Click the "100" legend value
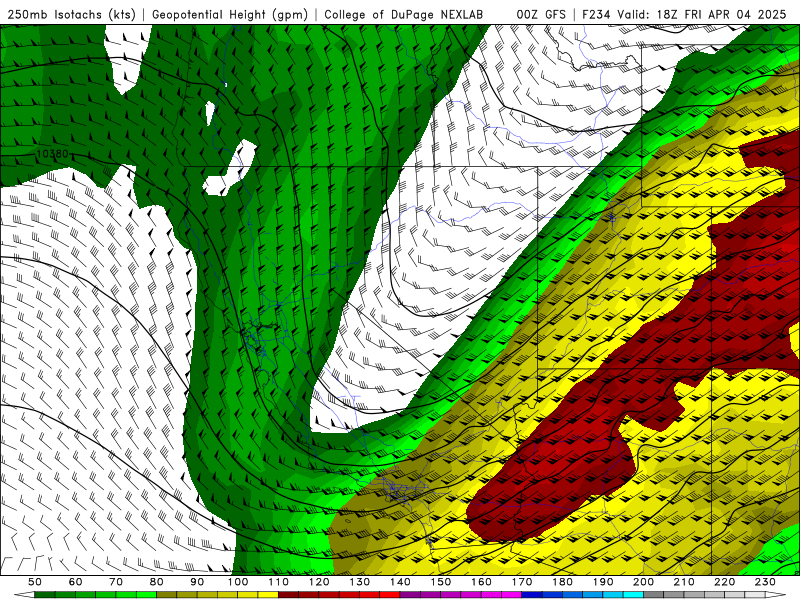This screenshot has width=800, height=600. (238, 582)
